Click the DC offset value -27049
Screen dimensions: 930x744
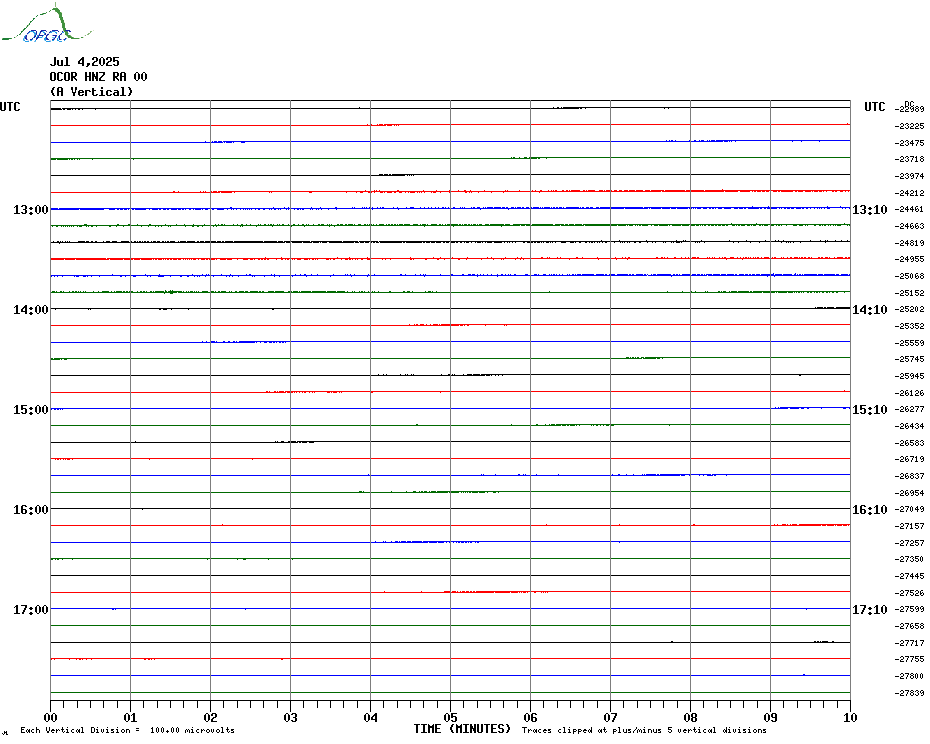[x=909, y=509]
